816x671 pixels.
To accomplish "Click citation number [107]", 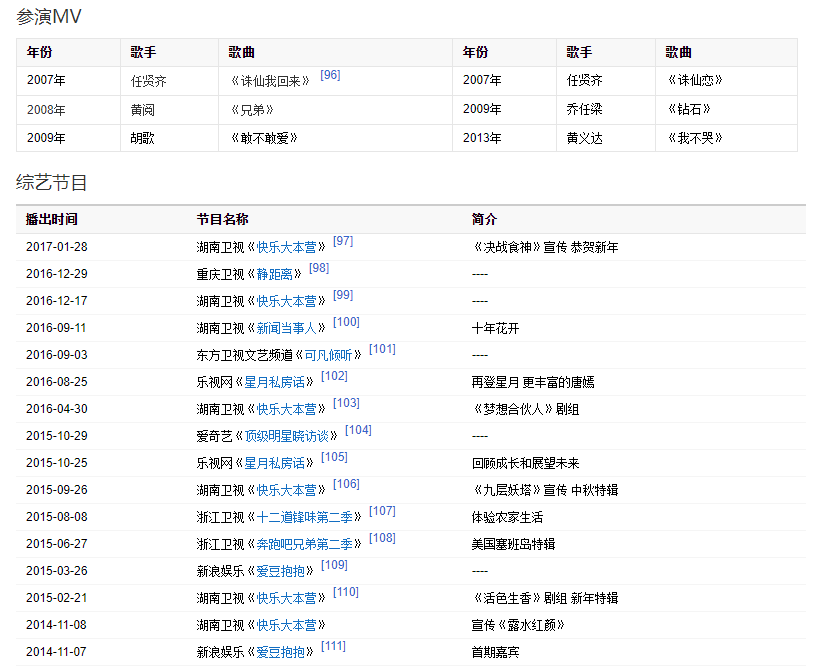I will pos(382,511).
